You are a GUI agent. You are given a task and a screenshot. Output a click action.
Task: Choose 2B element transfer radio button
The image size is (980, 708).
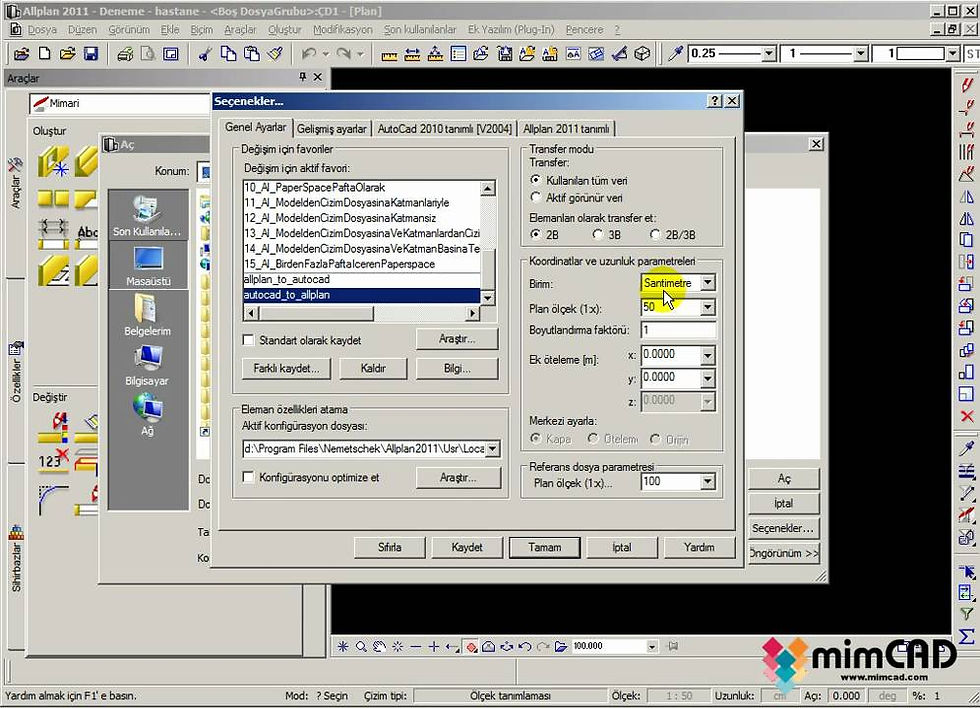click(x=536, y=234)
